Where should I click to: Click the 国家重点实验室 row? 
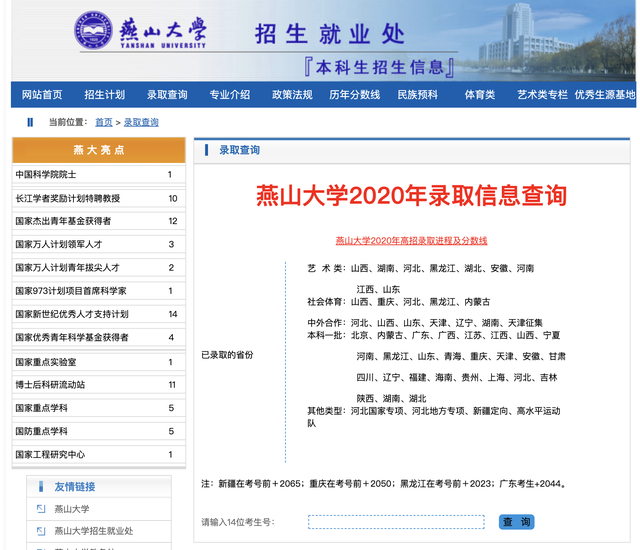(x=99, y=362)
